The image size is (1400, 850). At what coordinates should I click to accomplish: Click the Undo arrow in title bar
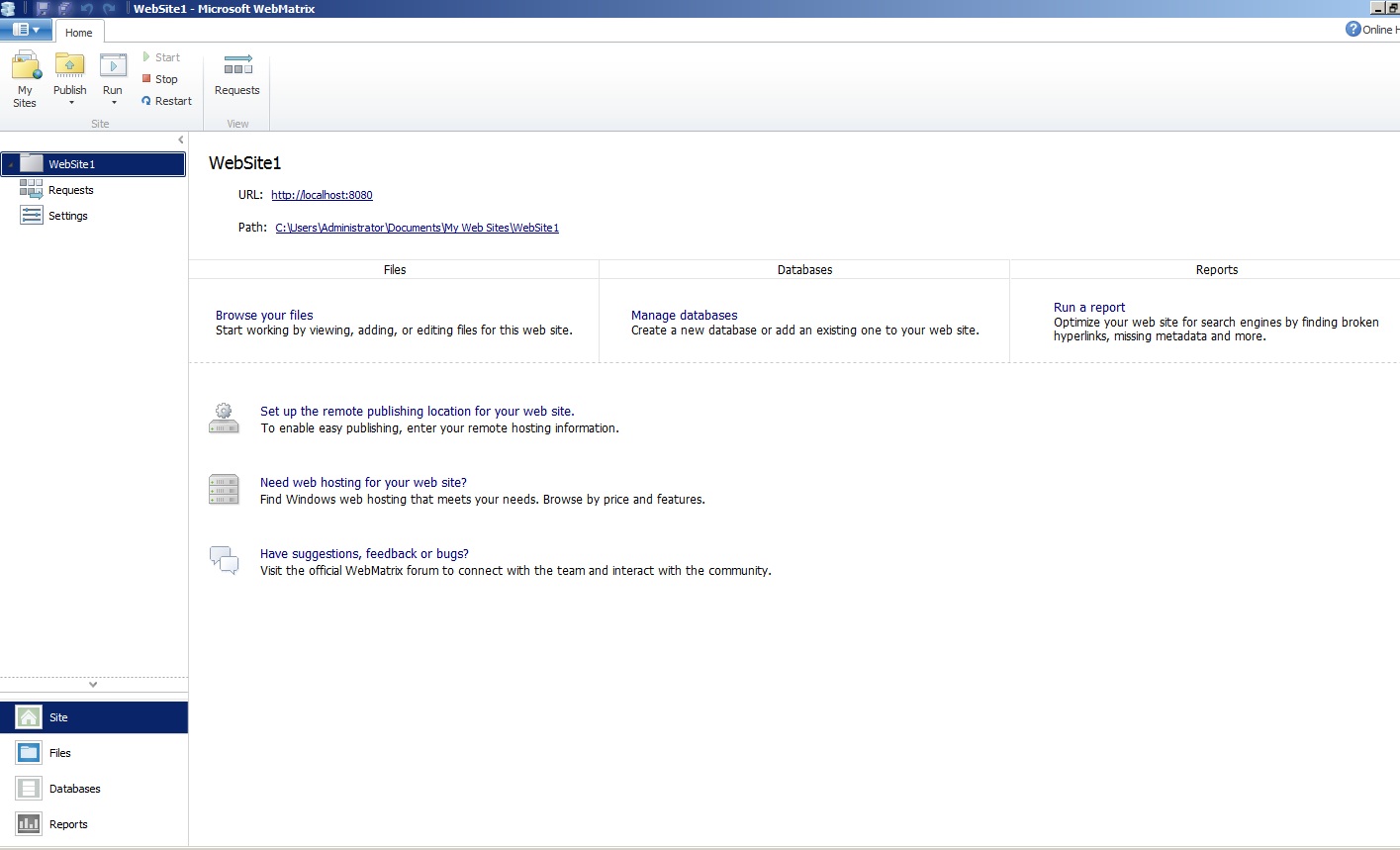[86, 8]
